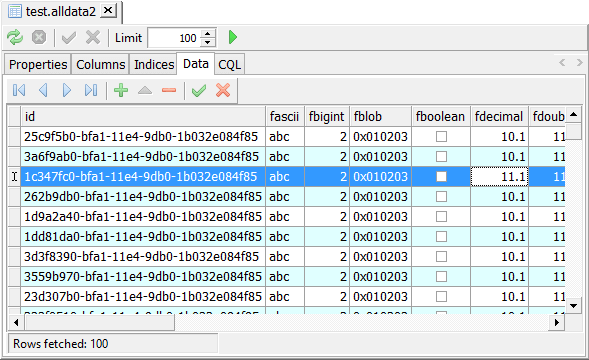Select id cell 3d3f8390-bfa1-11e4-9db0-1b032e084f85
This screenshot has width=589, height=360.
pyautogui.click(x=143, y=256)
